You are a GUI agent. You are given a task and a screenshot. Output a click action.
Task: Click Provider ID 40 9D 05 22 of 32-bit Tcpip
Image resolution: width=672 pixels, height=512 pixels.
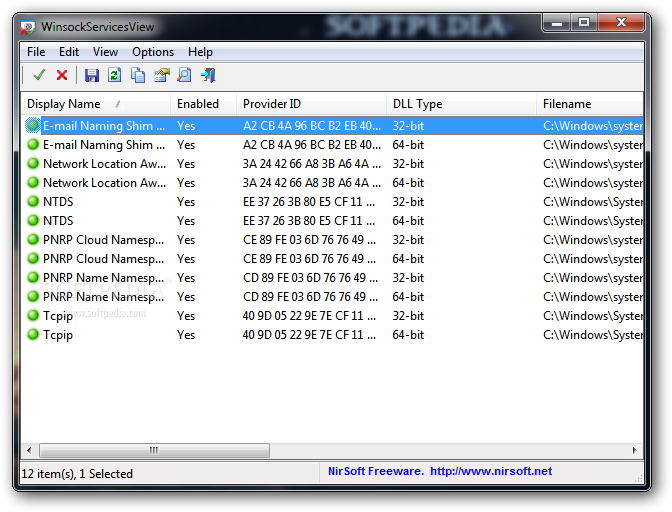[x=309, y=316]
